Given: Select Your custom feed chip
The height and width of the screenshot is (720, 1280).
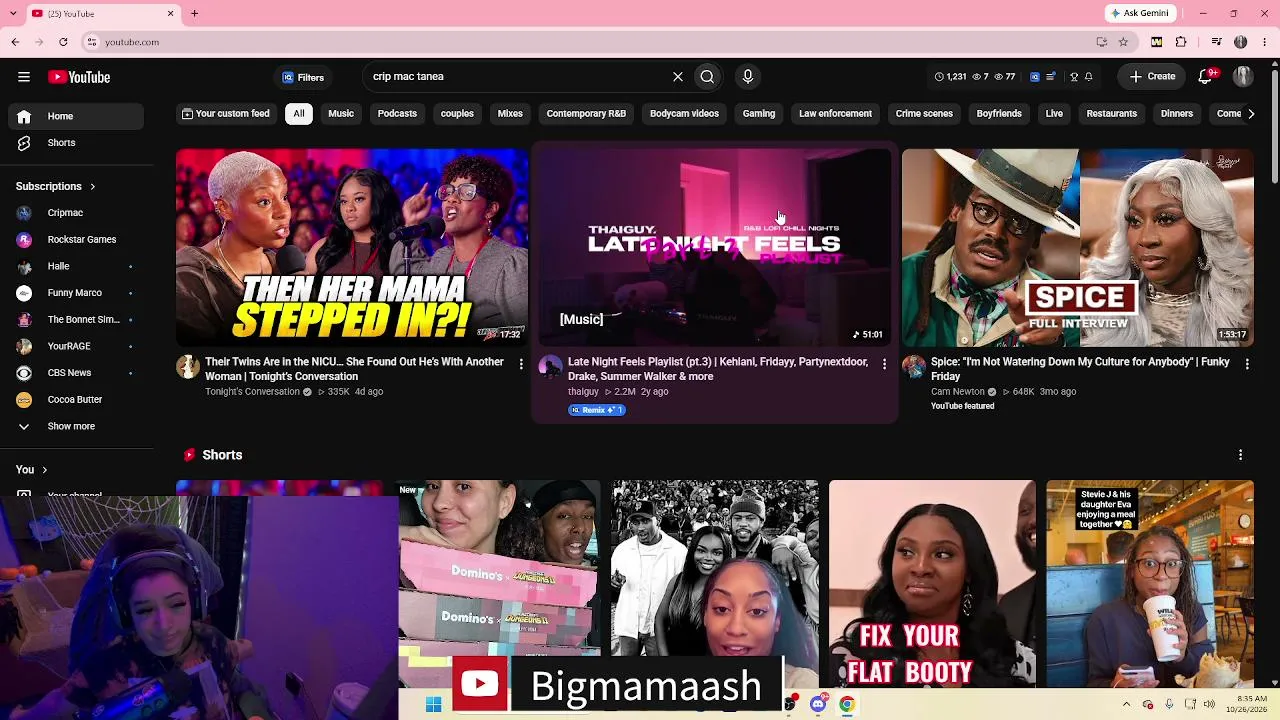Looking at the screenshot, I should click(x=226, y=114).
